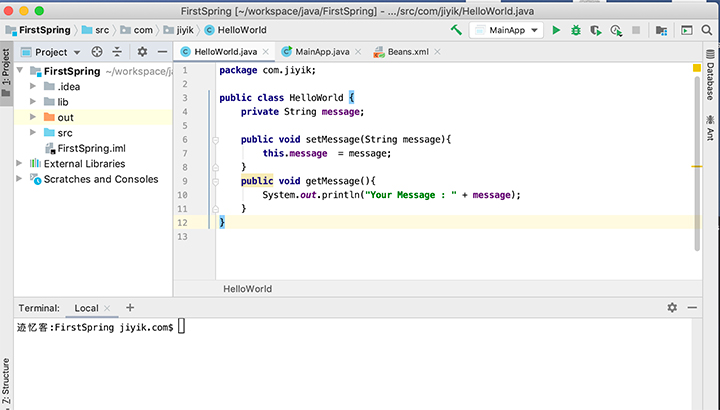Open Terminal panel gear settings

(672, 308)
